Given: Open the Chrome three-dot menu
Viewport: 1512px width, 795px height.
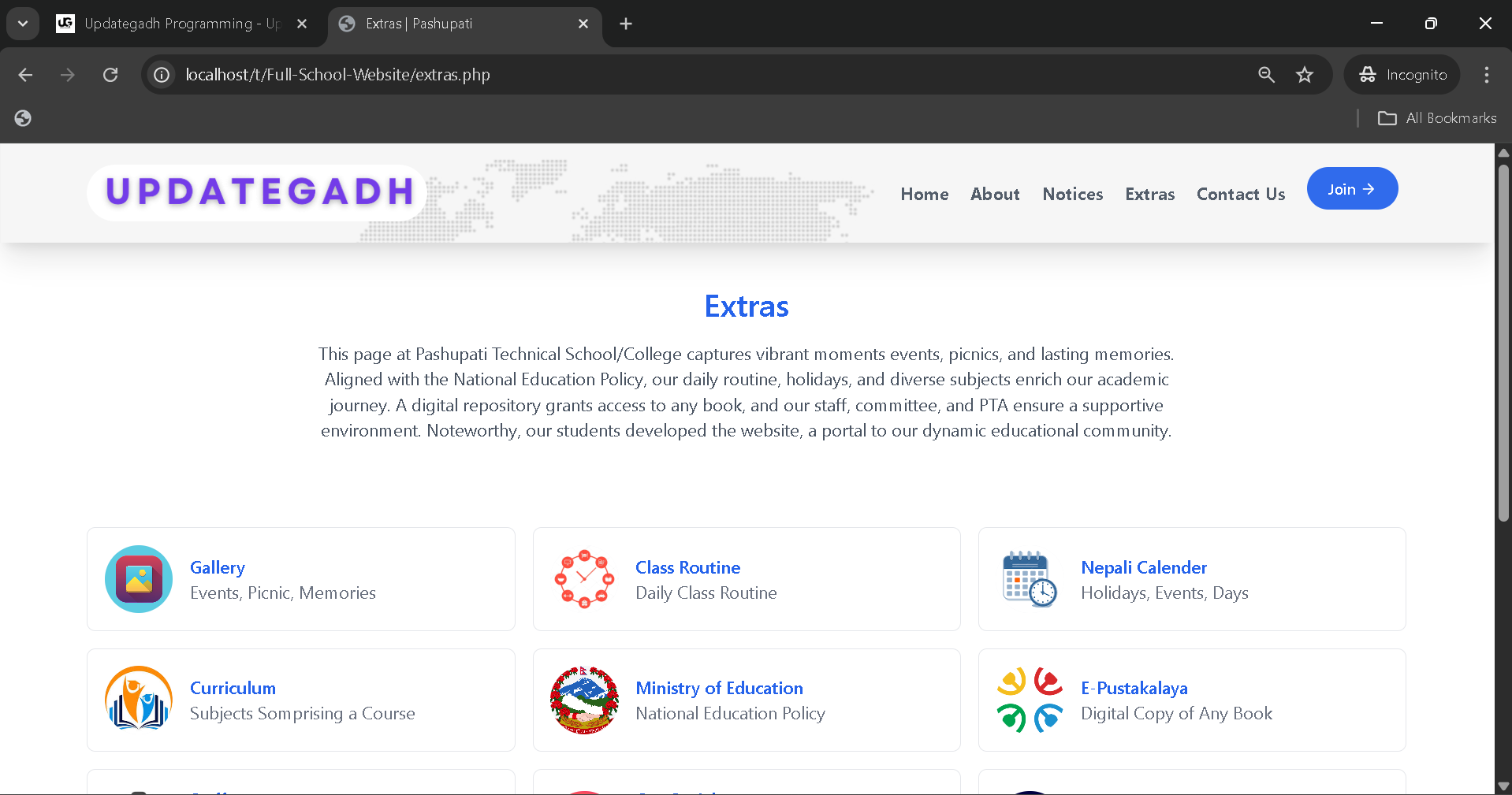Looking at the screenshot, I should [x=1486, y=75].
